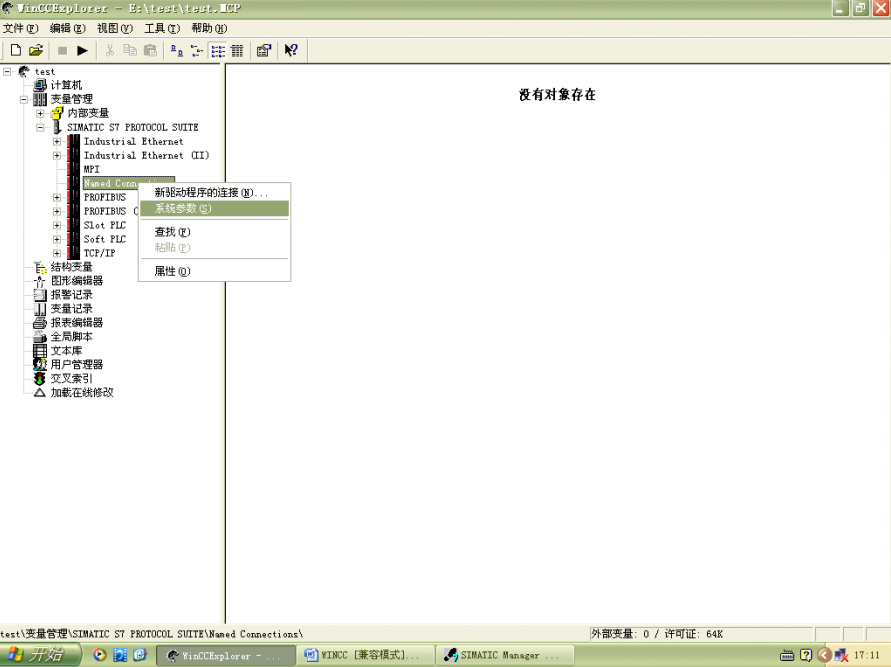This screenshot has height=667, width=891.
Task: Click the 开始 Start button
Action: [40, 655]
